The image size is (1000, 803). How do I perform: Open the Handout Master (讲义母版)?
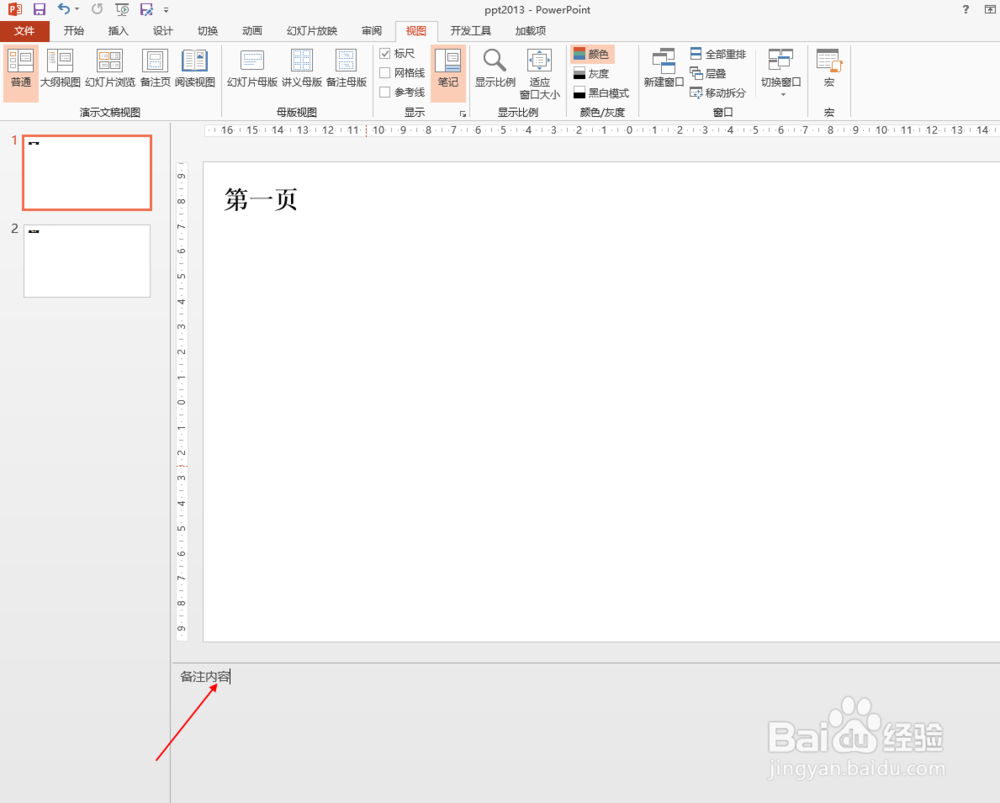tap(301, 70)
